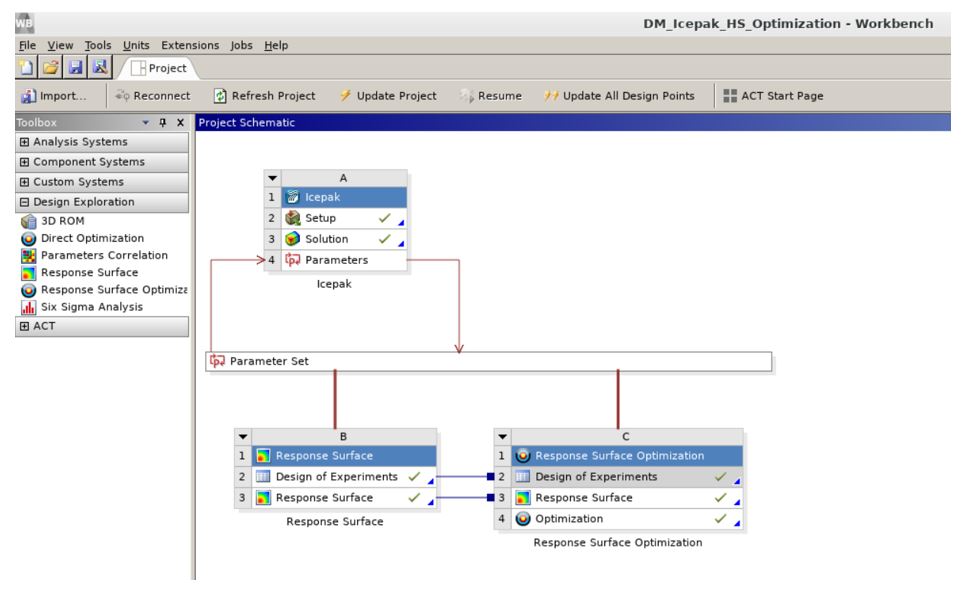Open the Jobs menu

pyautogui.click(x=241, y=45)
